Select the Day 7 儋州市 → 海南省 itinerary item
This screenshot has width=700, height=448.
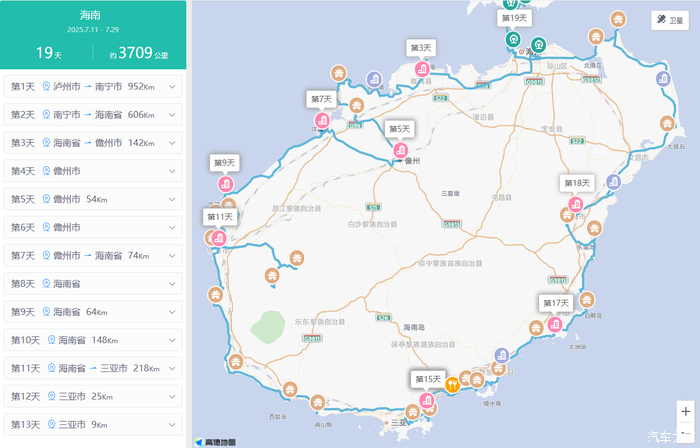click(x=93, y=256)
